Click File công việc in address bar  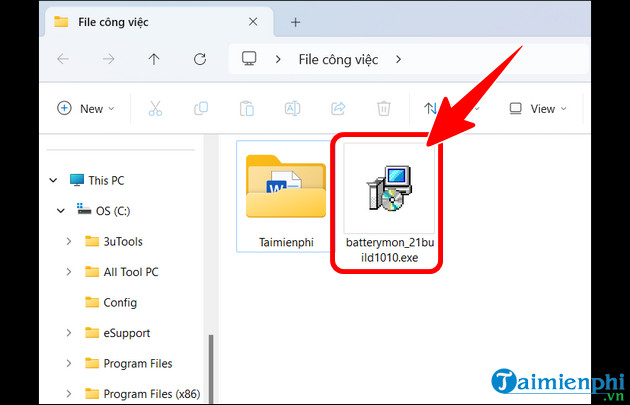338,59
